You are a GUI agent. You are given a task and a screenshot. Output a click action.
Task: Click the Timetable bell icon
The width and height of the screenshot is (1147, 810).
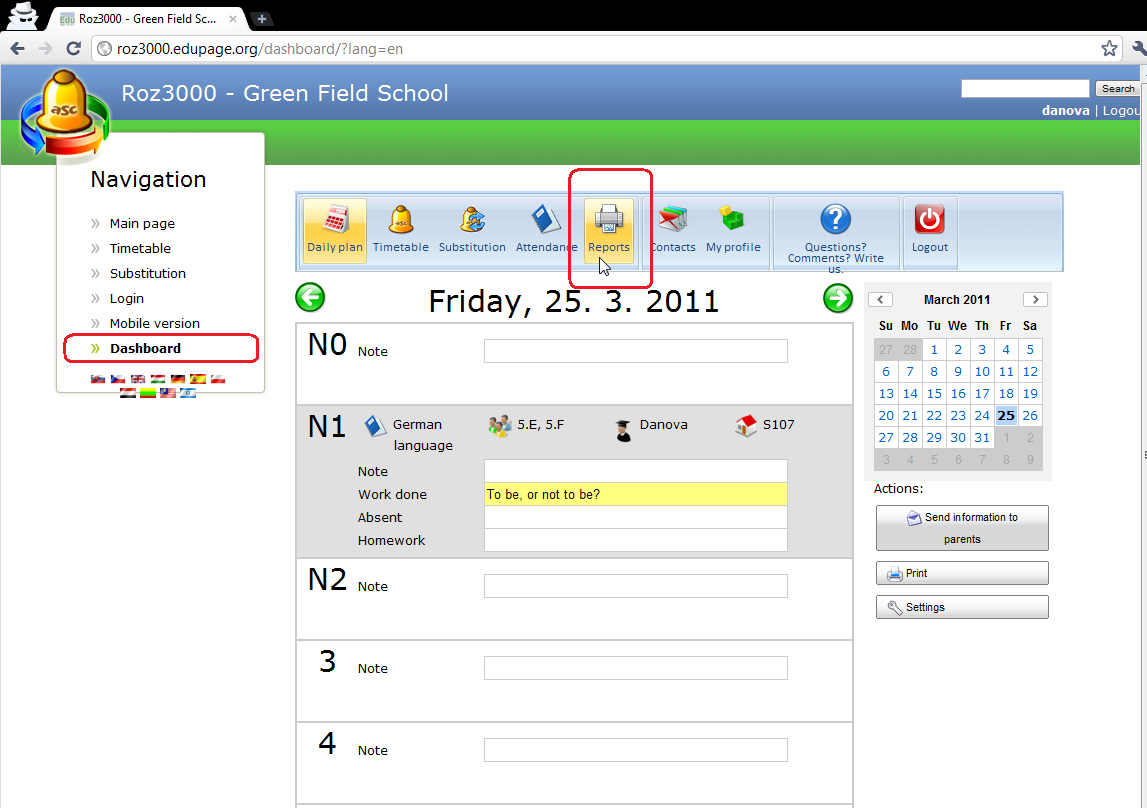400,221
